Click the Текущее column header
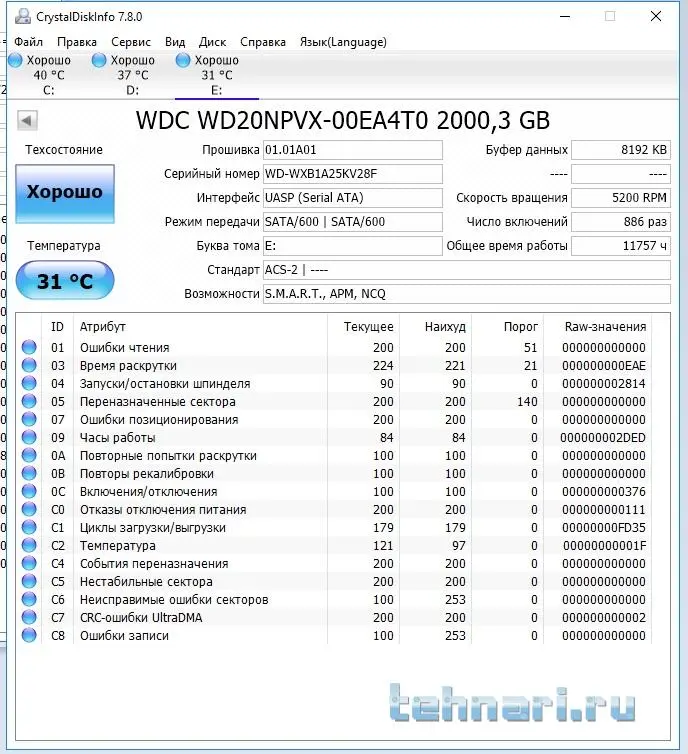 pyautogui.click(x=368, y=327)
